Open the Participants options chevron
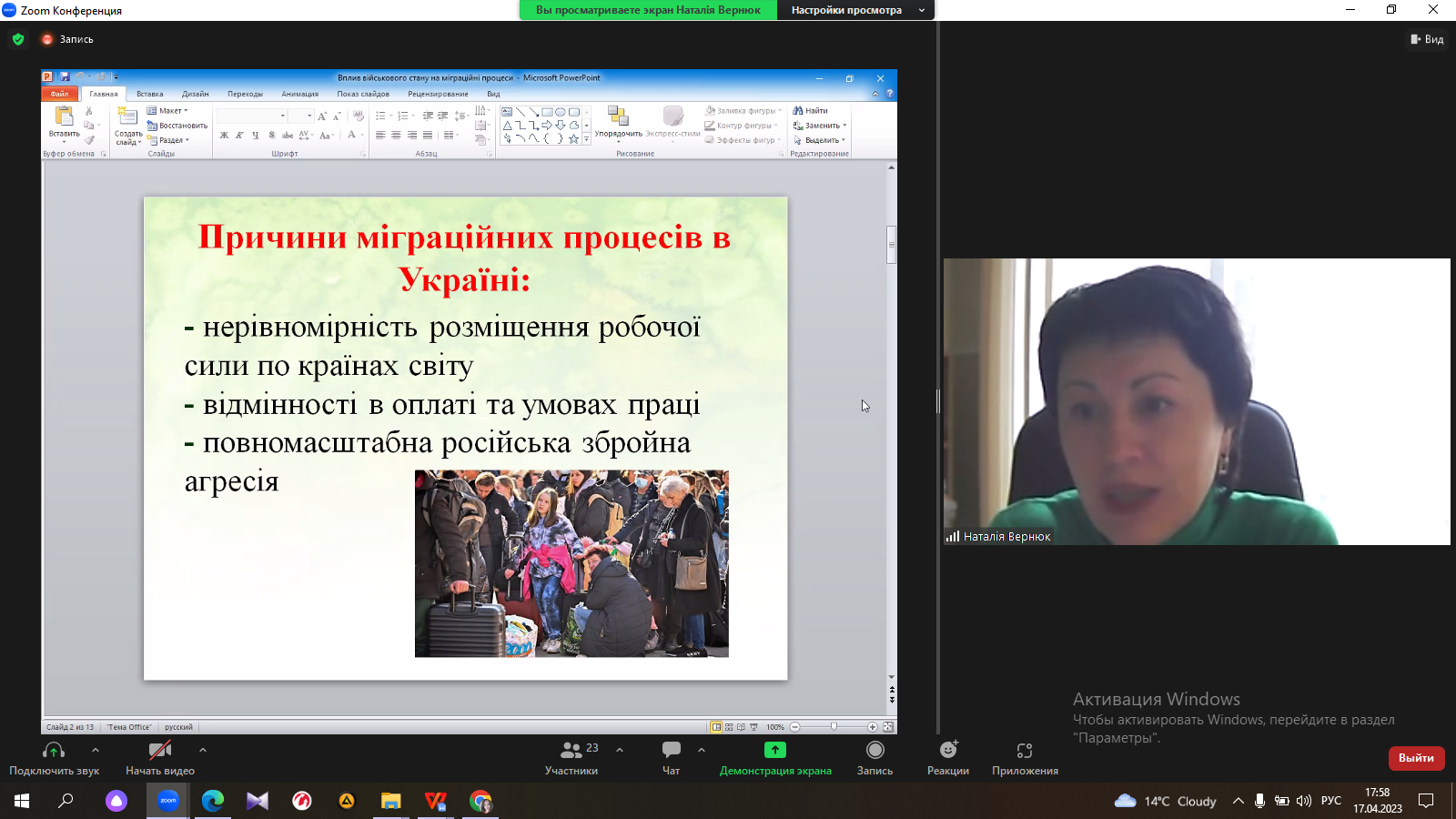Viewport: 1456px width, 819px height. pyautogui.click(x=620, y=750)
